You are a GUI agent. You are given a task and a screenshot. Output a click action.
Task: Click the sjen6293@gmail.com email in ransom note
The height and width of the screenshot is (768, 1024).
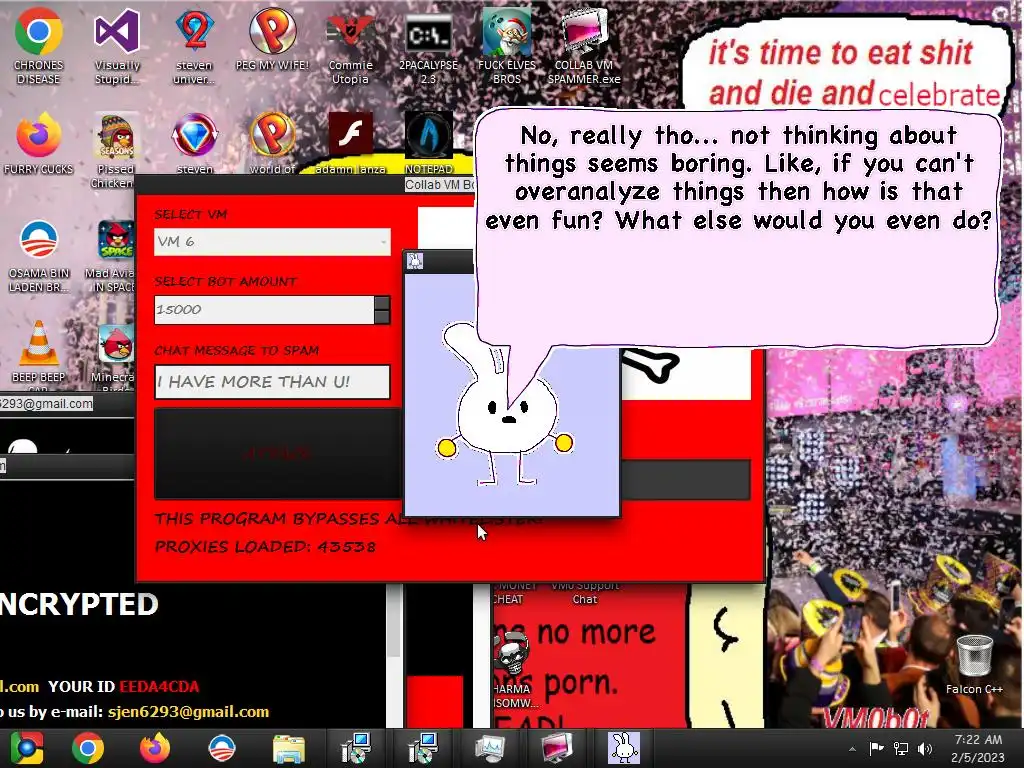point(188,712)
